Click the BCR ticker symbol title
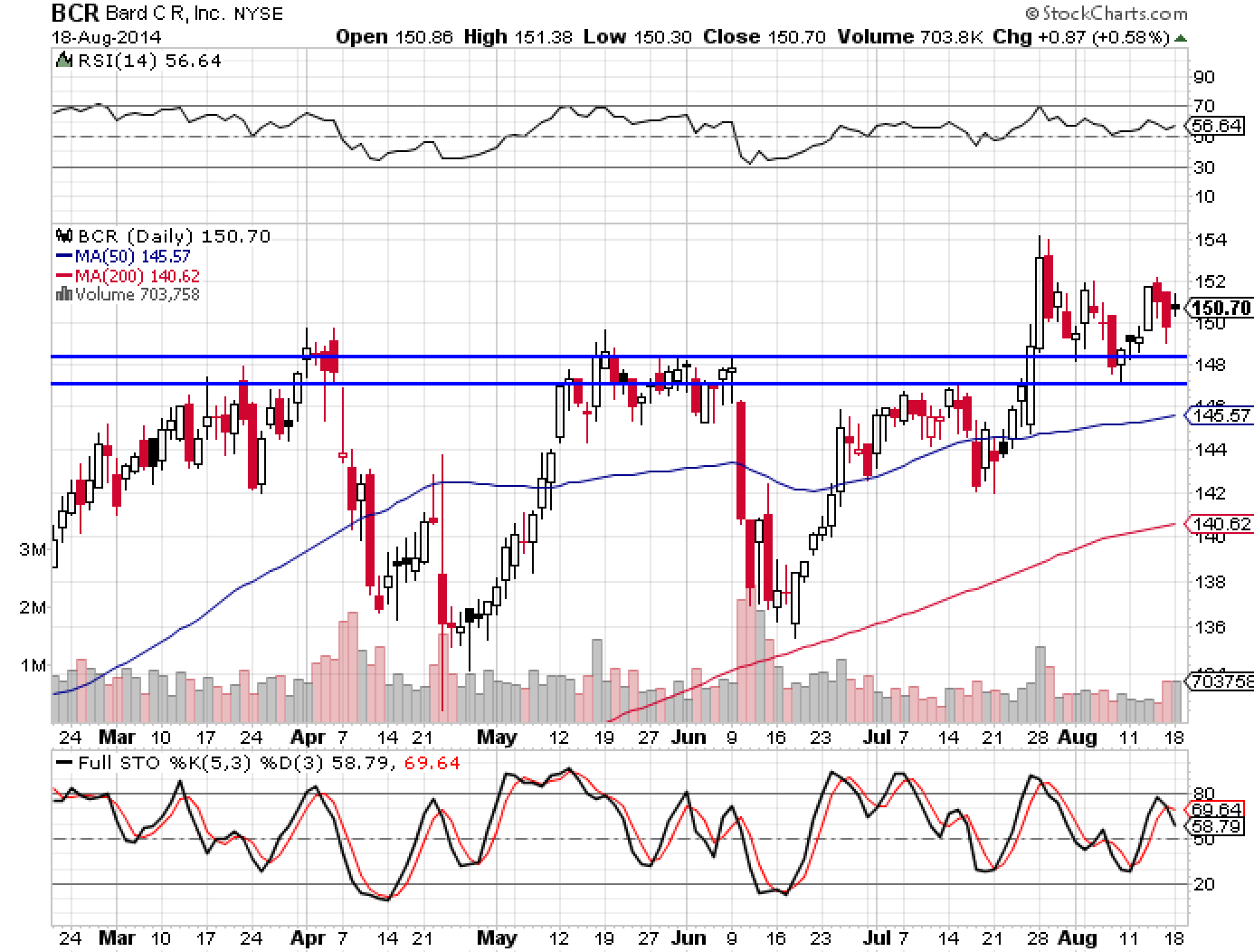This screenshot has width=1254, height=952. pos(76,13)
